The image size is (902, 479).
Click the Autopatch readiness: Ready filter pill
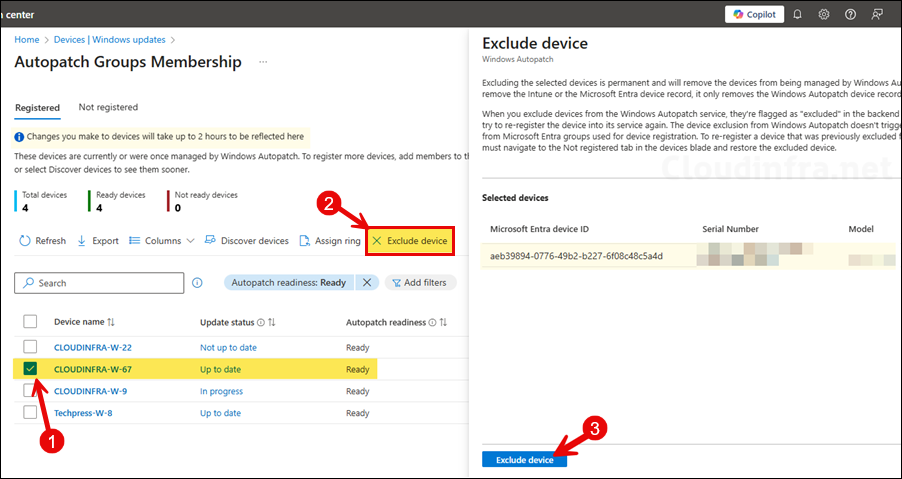(289, 282)
